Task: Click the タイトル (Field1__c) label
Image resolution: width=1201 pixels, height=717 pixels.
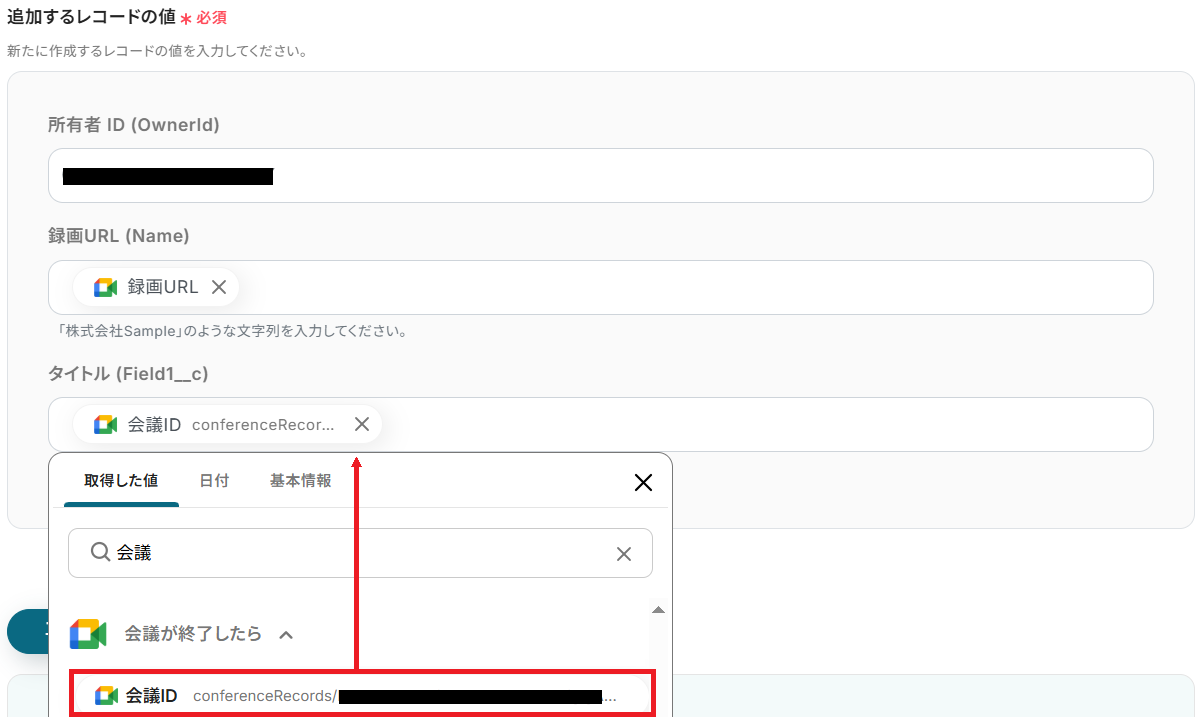Action: pyautogui.click(x=128, y=373)
